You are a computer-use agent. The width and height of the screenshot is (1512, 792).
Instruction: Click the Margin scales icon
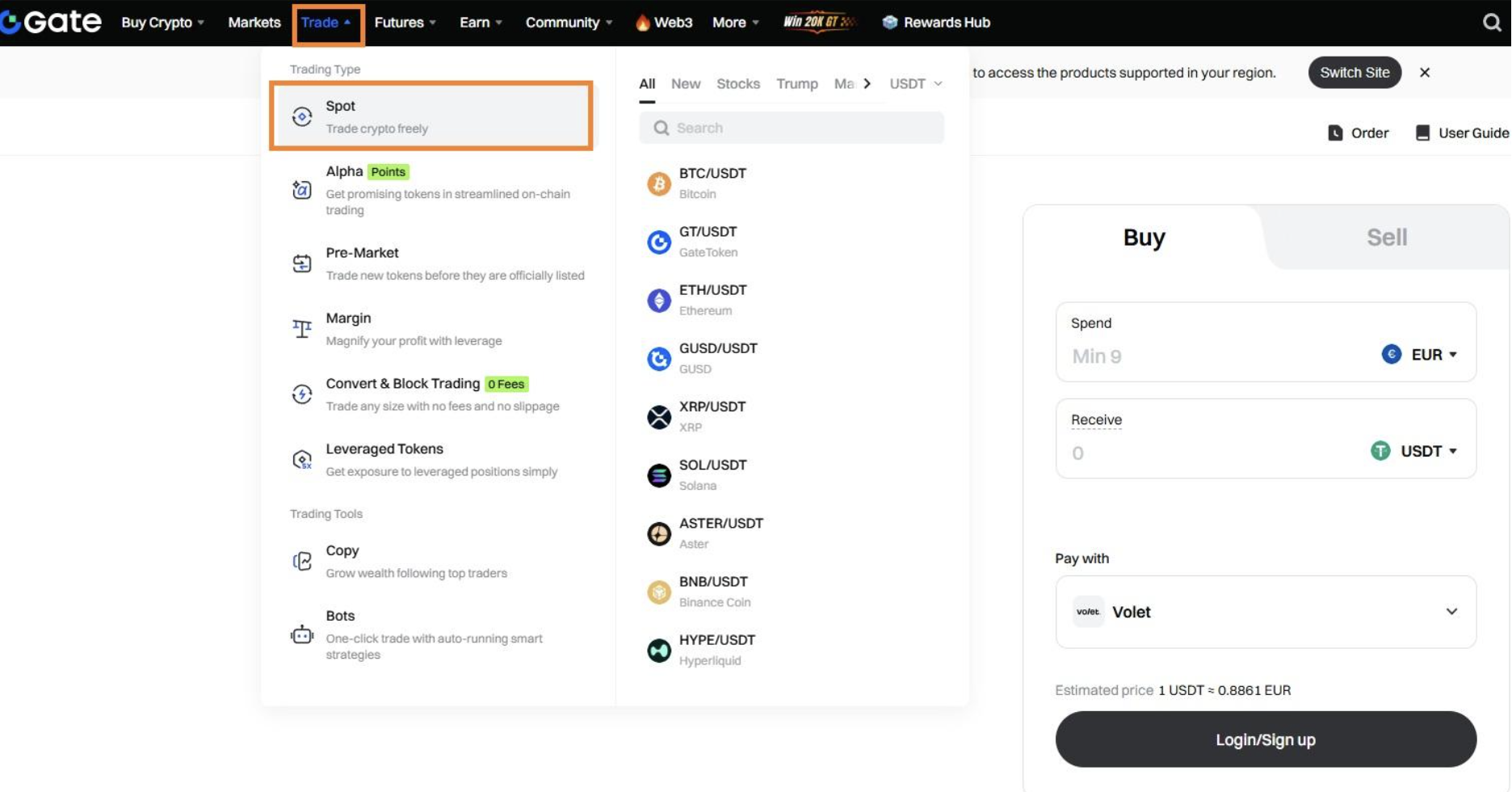click(x=302, y=329)
